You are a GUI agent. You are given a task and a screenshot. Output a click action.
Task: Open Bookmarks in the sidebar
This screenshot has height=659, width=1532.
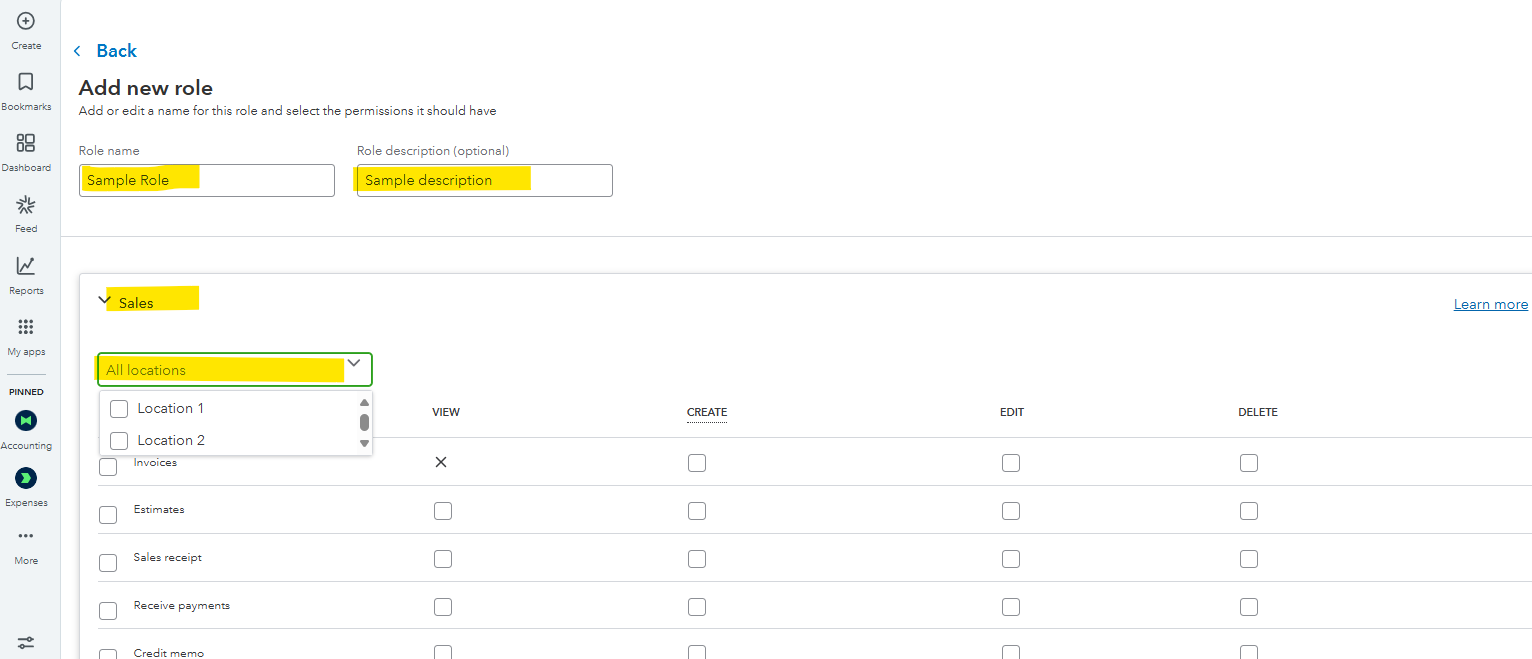26,82
